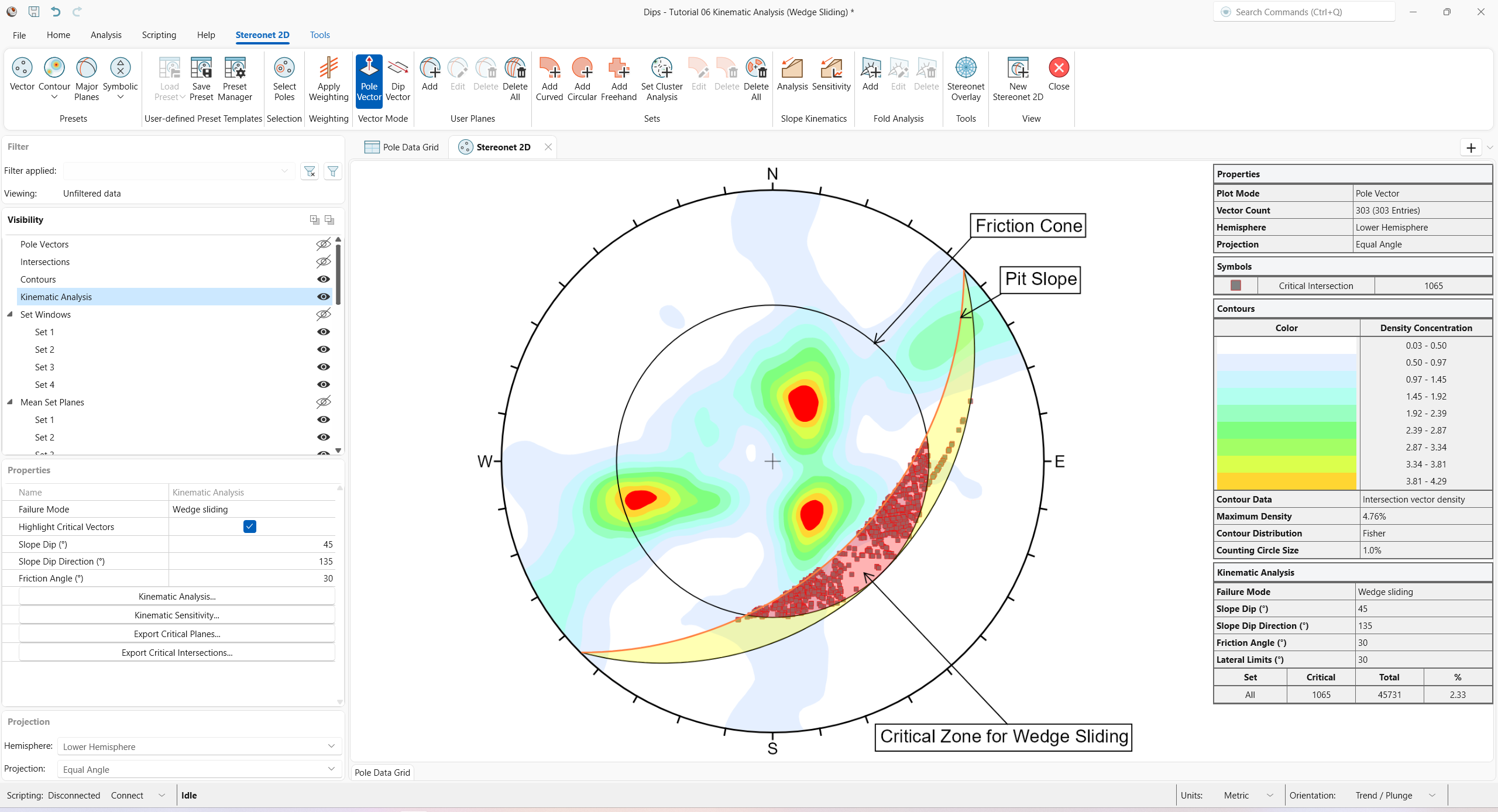Open the Filter applied dropdown

(x=284, y=170)
